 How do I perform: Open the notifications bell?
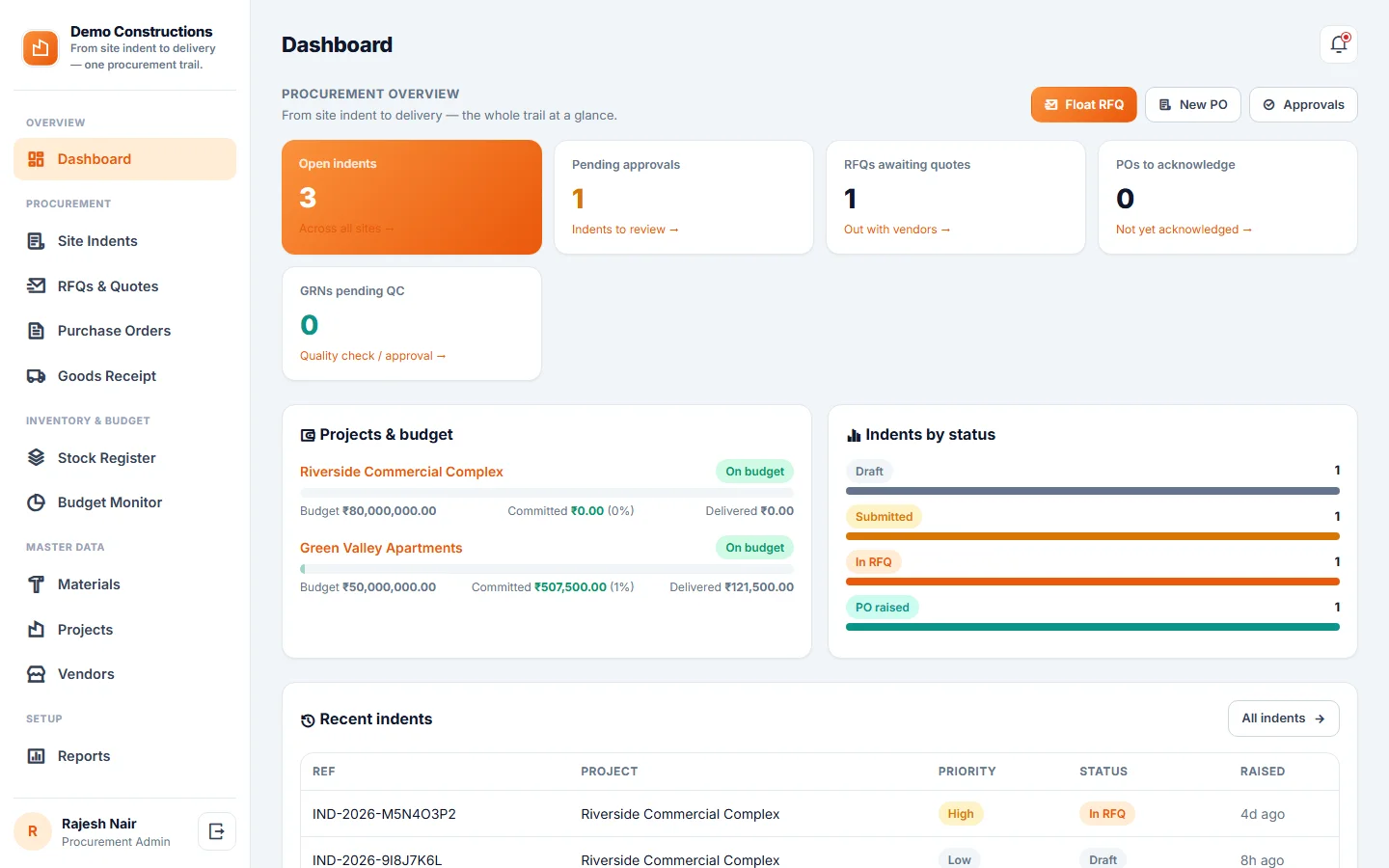(x=1339, y=44)
